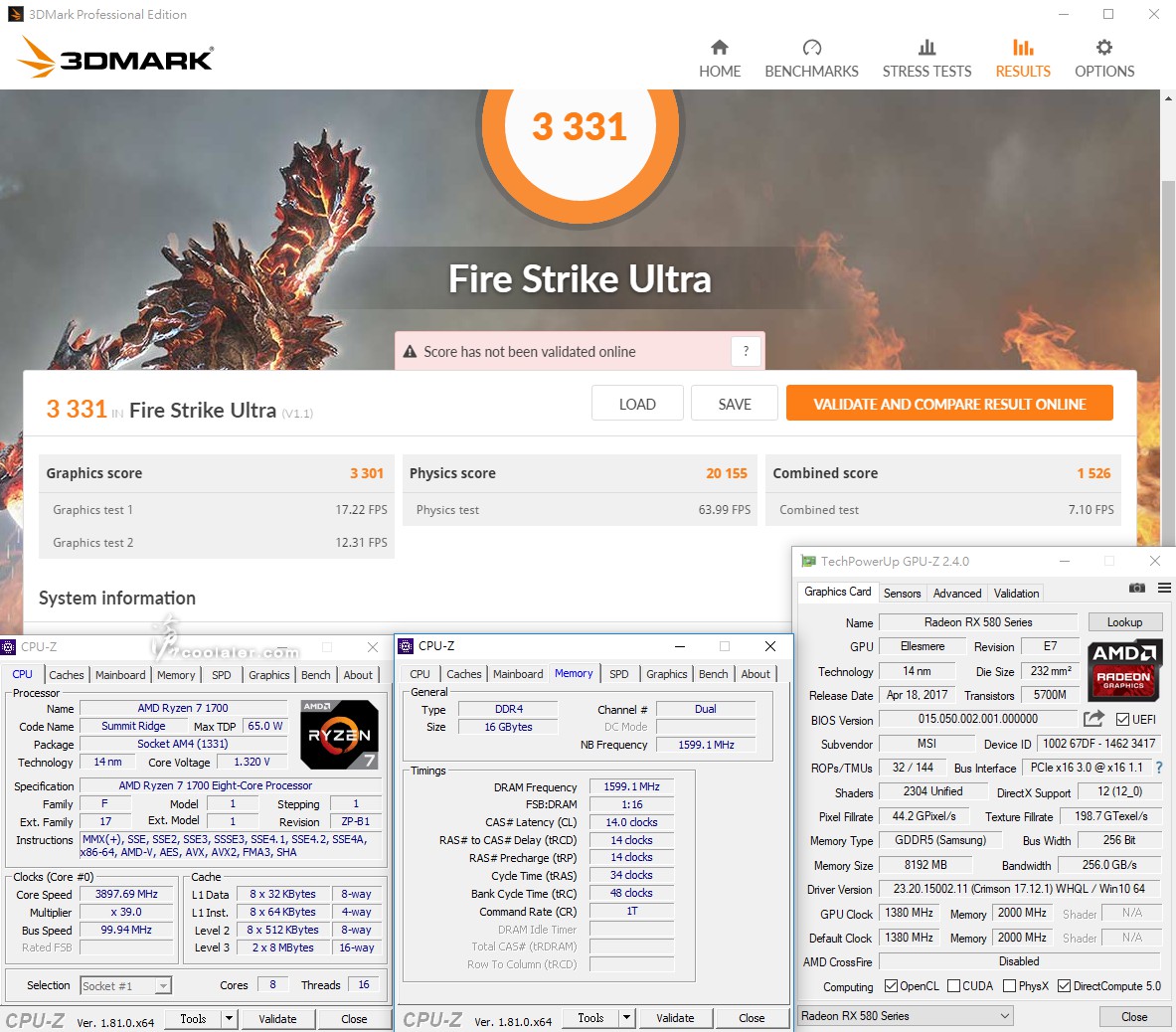Click the Driver Version field in GPU-Z
Image resolution: width=1176 pixels, height=1032 pixels.
click(1019, 889)
